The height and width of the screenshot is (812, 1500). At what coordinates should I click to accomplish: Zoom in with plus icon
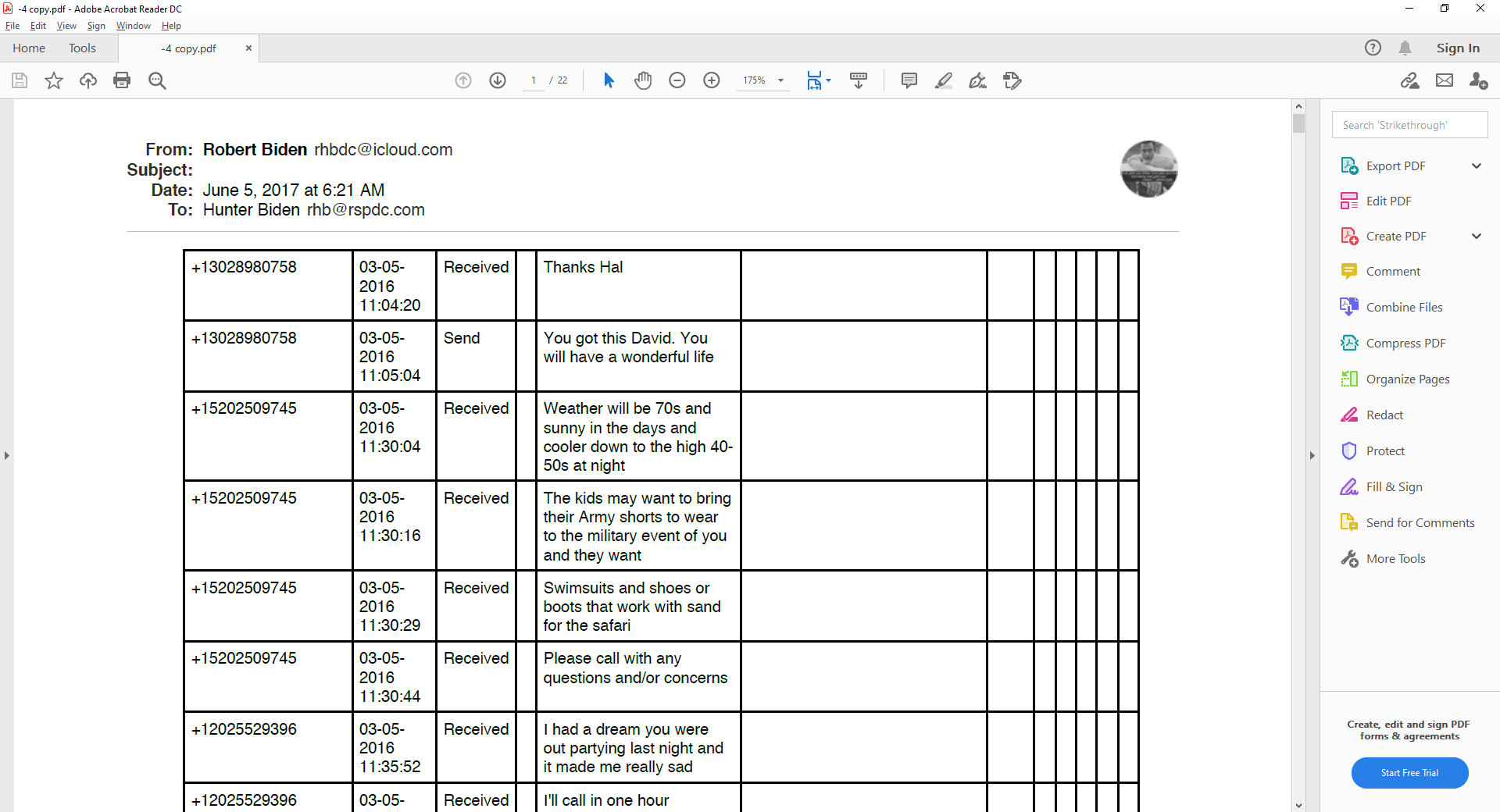[712, 80]
